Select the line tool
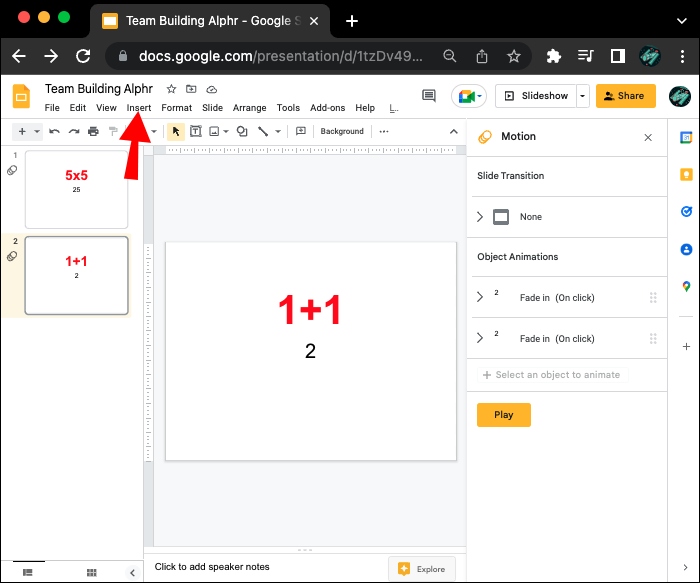Image resolution: width=700 pixels, height=583 pixels. click(263, 131)
